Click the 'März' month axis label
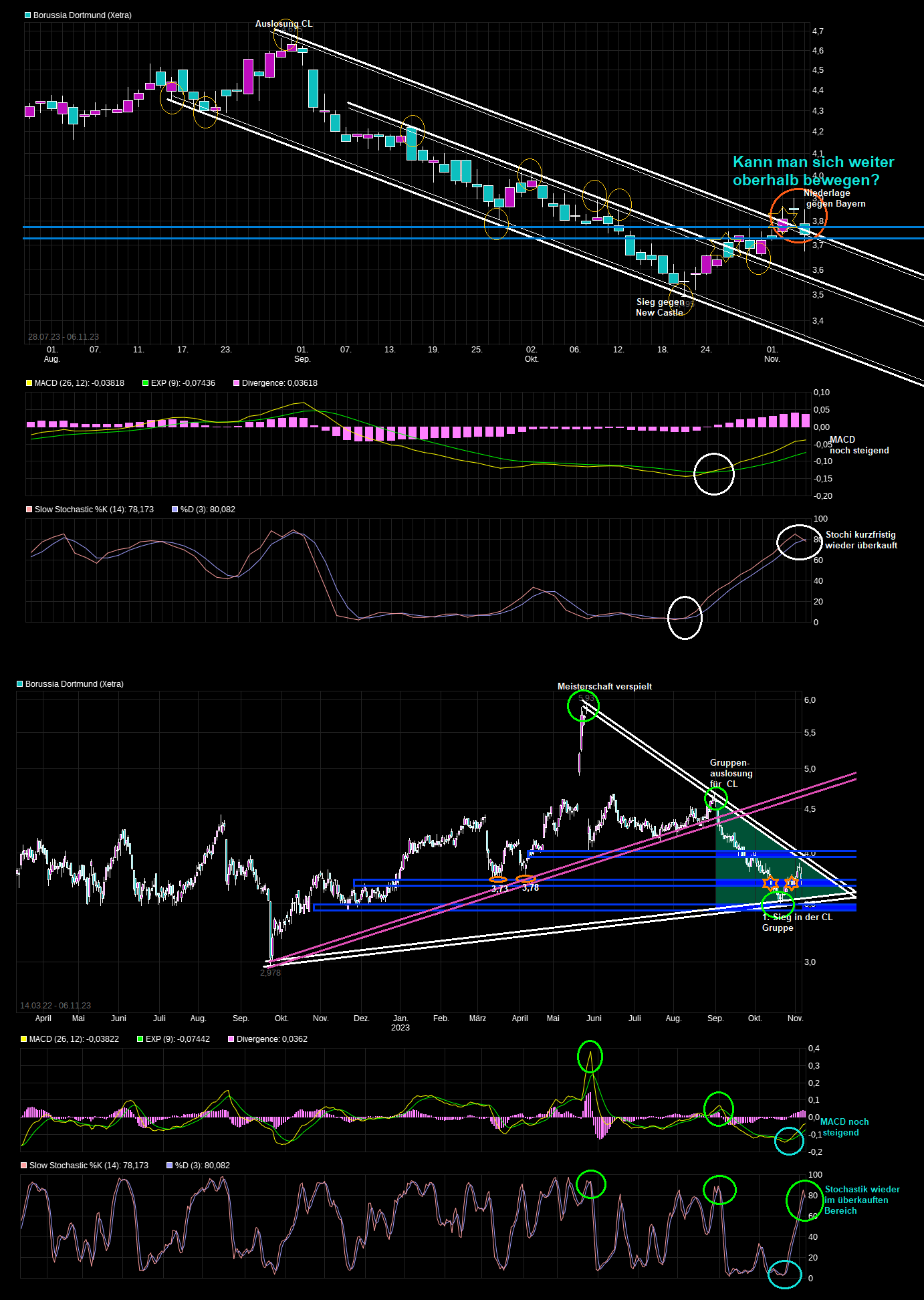Screen dimensions: 924x1300 coord(477,1018)
